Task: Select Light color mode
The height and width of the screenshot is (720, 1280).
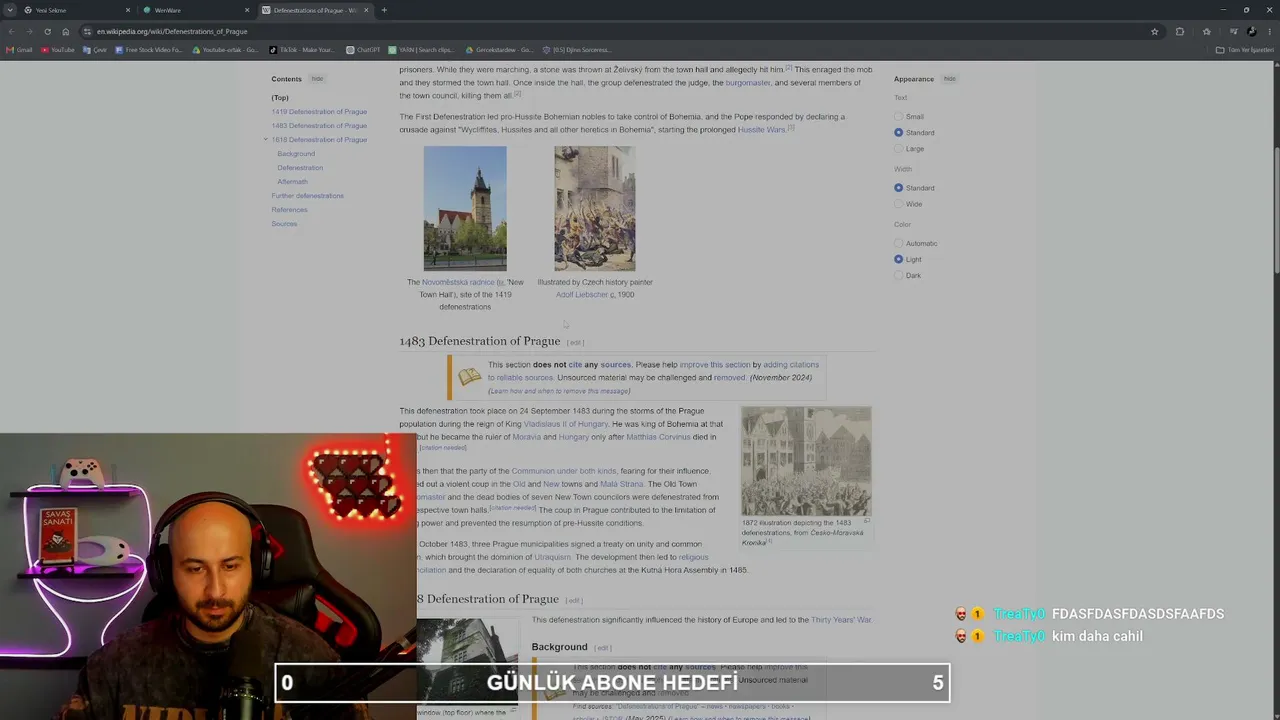Action: 898,260
